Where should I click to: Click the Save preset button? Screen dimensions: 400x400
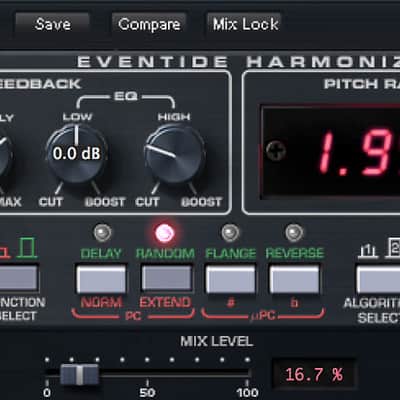tap(52, 24)
